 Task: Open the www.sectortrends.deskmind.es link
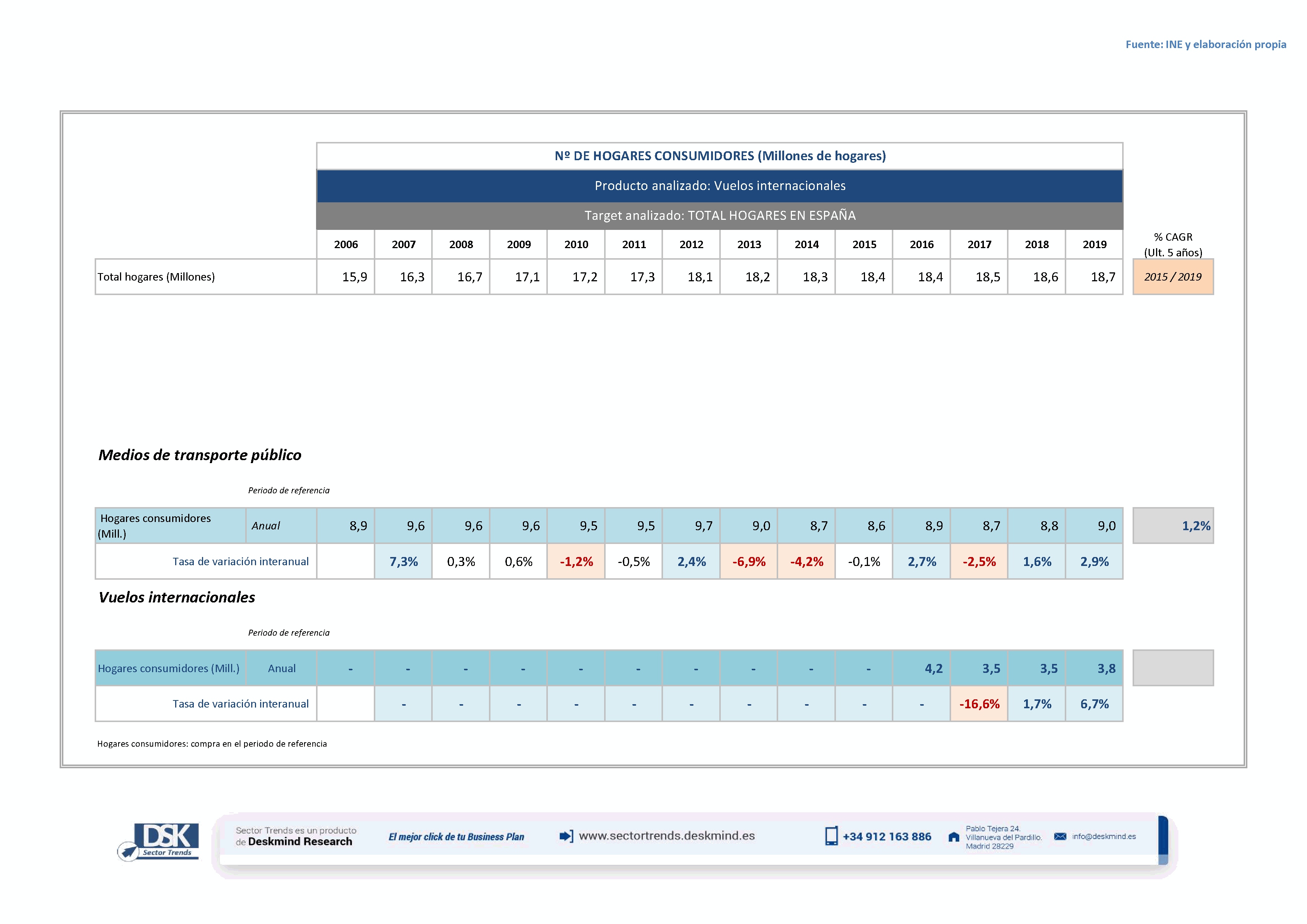click(667, 836)
